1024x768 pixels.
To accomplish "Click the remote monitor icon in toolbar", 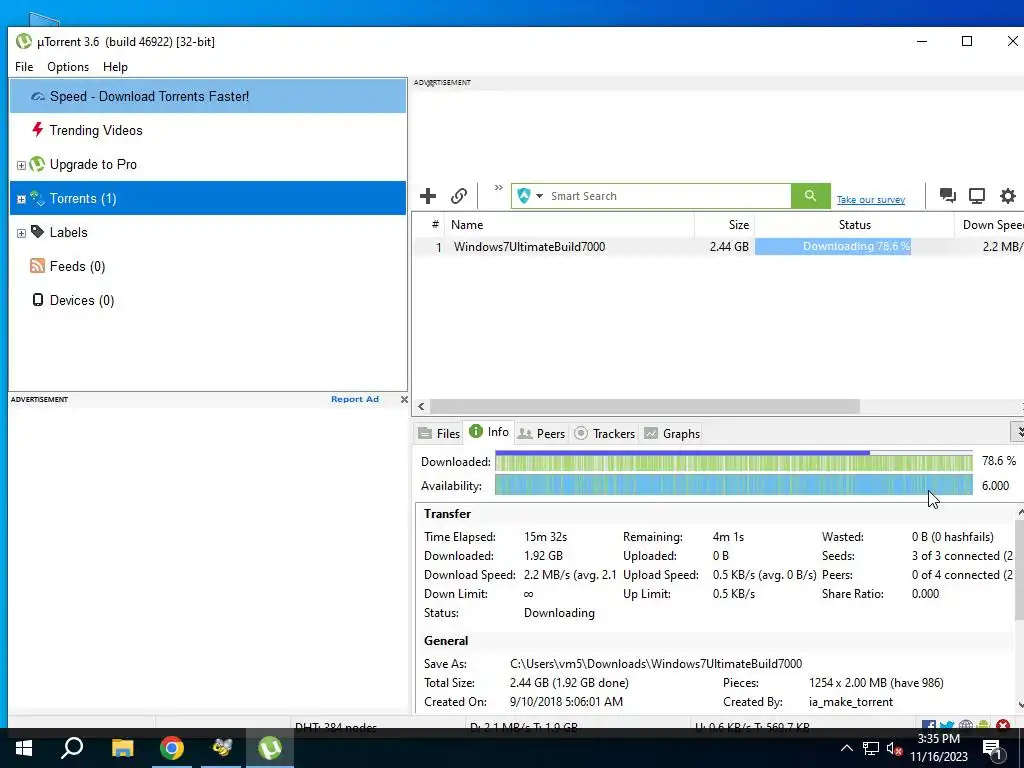I will coord(977,195).
